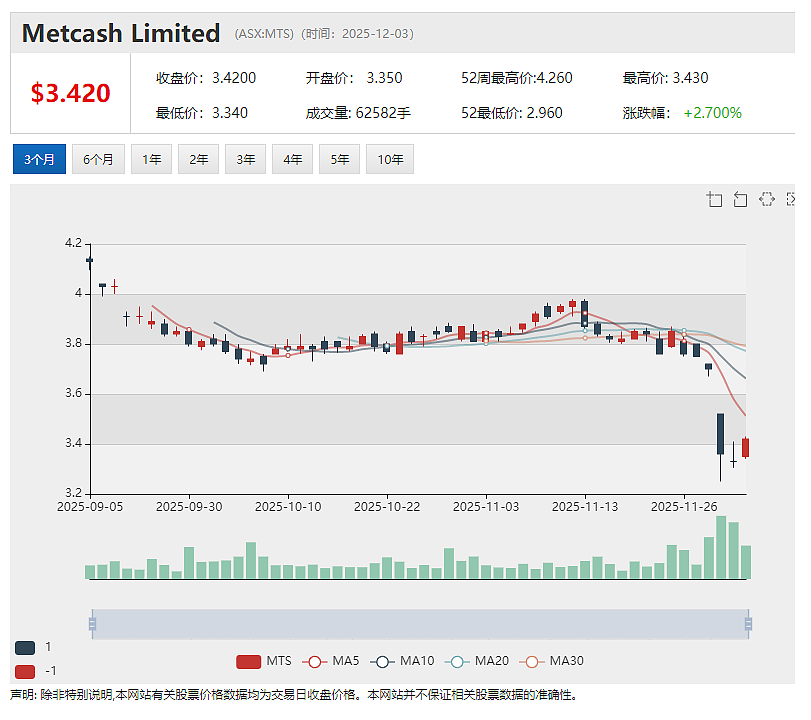811x720 pixels.
Task: Open the 4年 range tab
Action: pyautogui.click(x=293, y=159)
